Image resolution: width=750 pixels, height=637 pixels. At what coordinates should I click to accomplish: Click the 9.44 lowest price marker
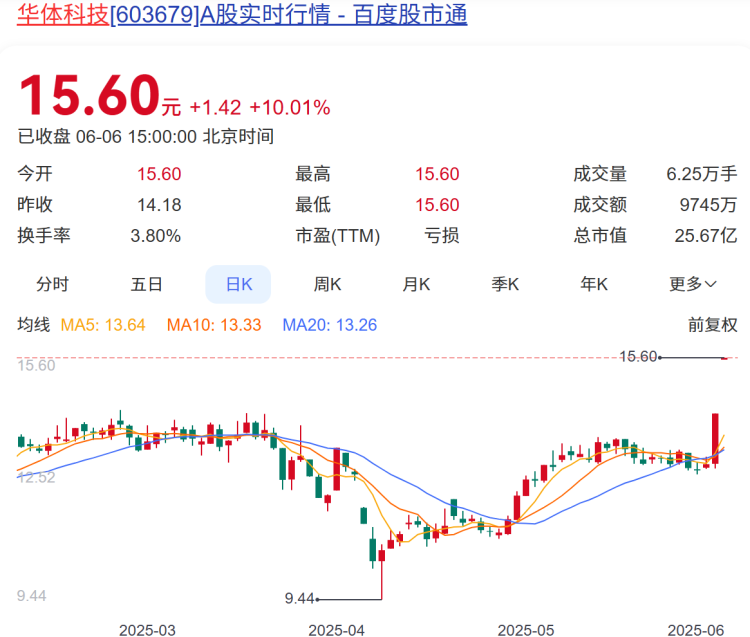(299, 598)
